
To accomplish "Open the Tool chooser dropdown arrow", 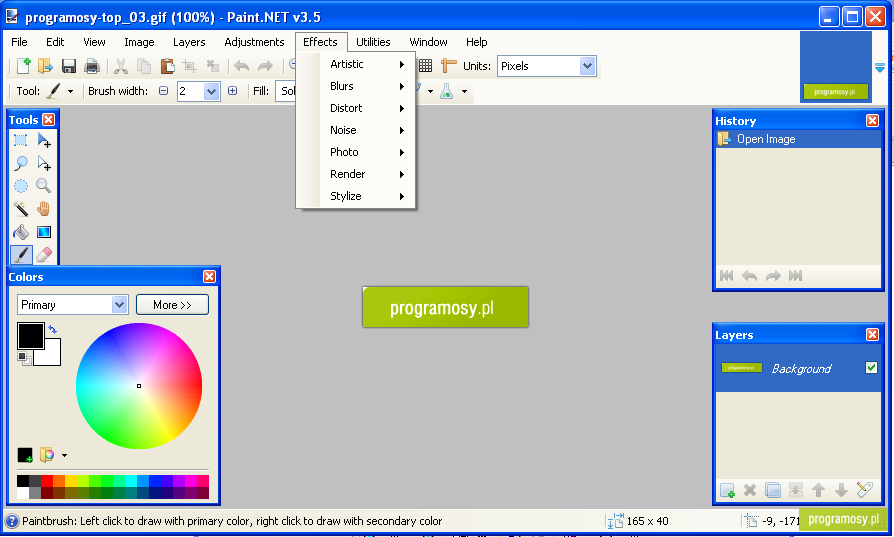I will 70,91.
